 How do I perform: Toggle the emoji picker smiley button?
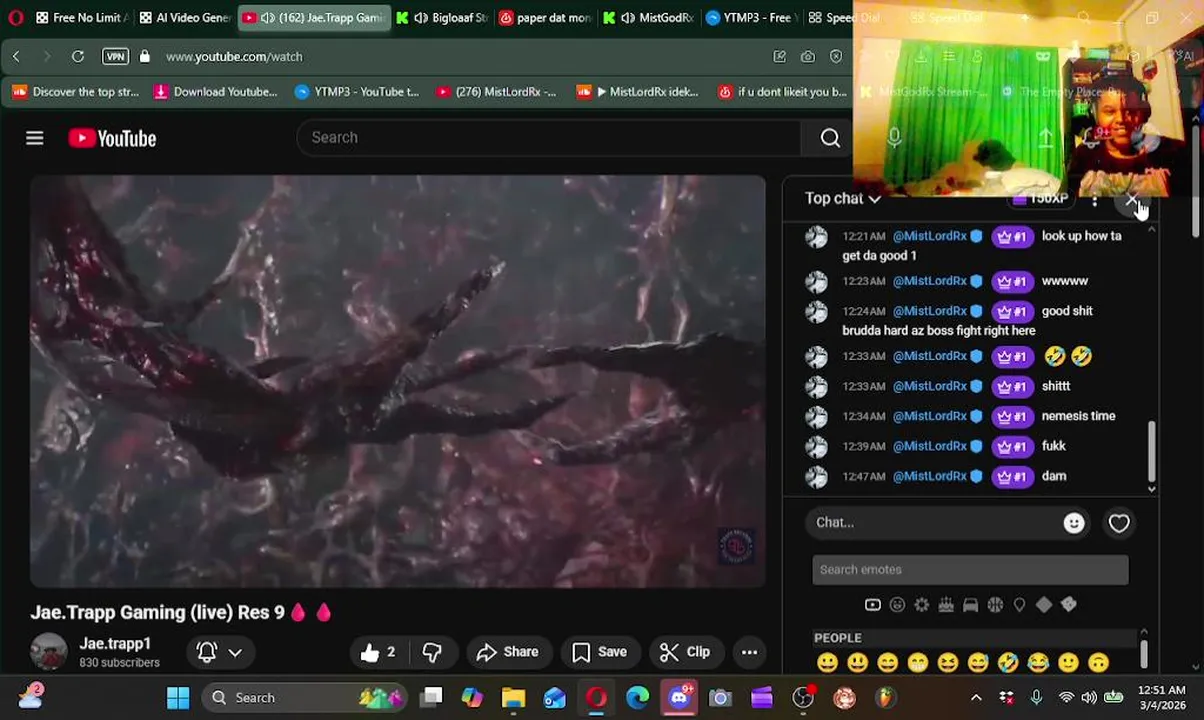click(1074, 523)
